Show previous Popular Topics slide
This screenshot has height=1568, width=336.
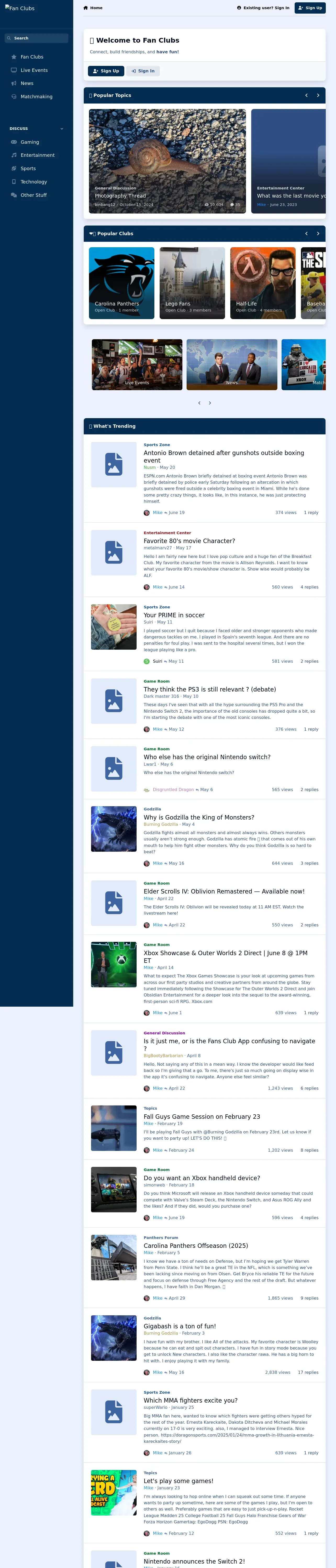(306, 96)
